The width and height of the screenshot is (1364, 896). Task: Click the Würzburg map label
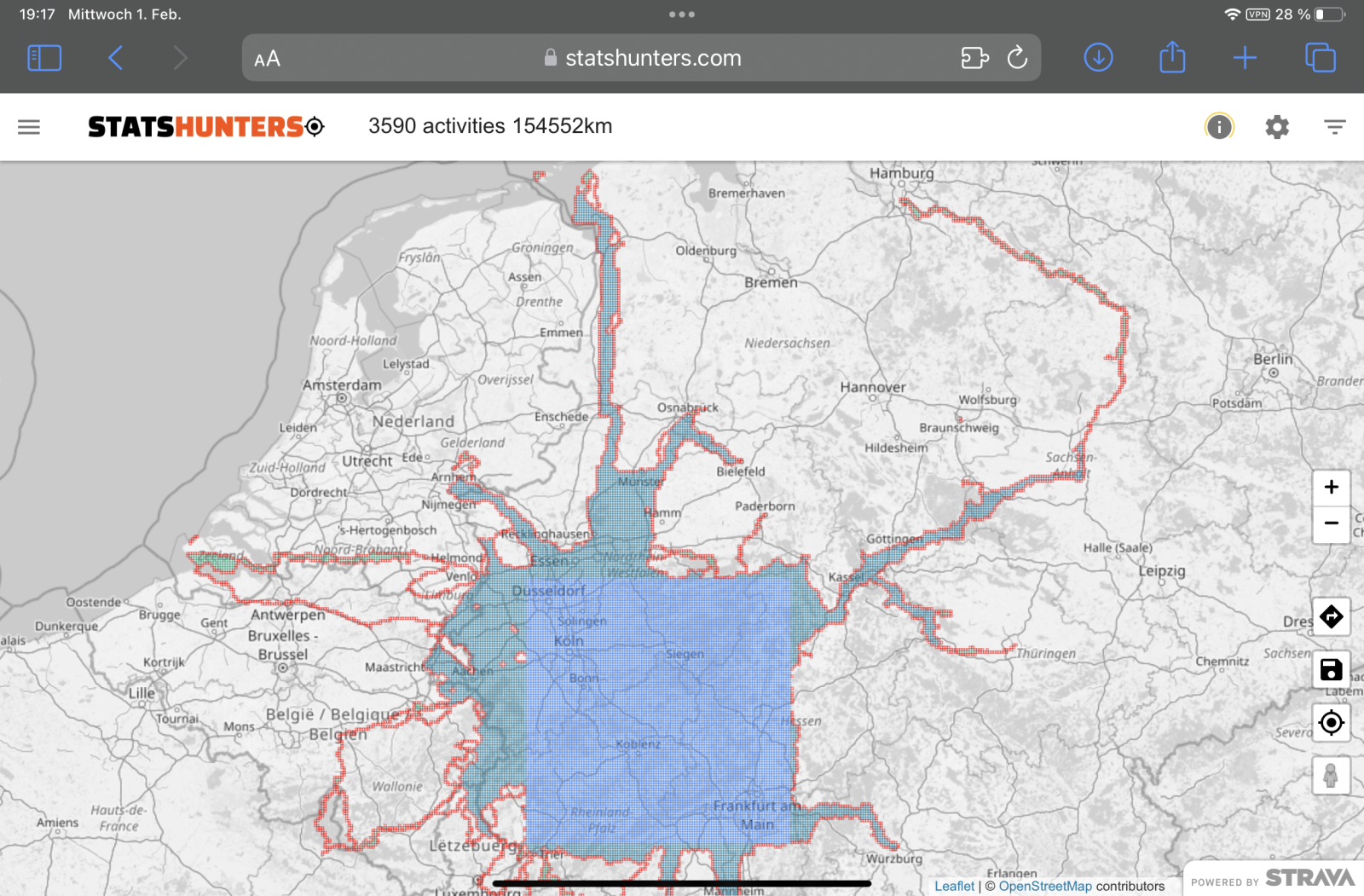point(894,858)
